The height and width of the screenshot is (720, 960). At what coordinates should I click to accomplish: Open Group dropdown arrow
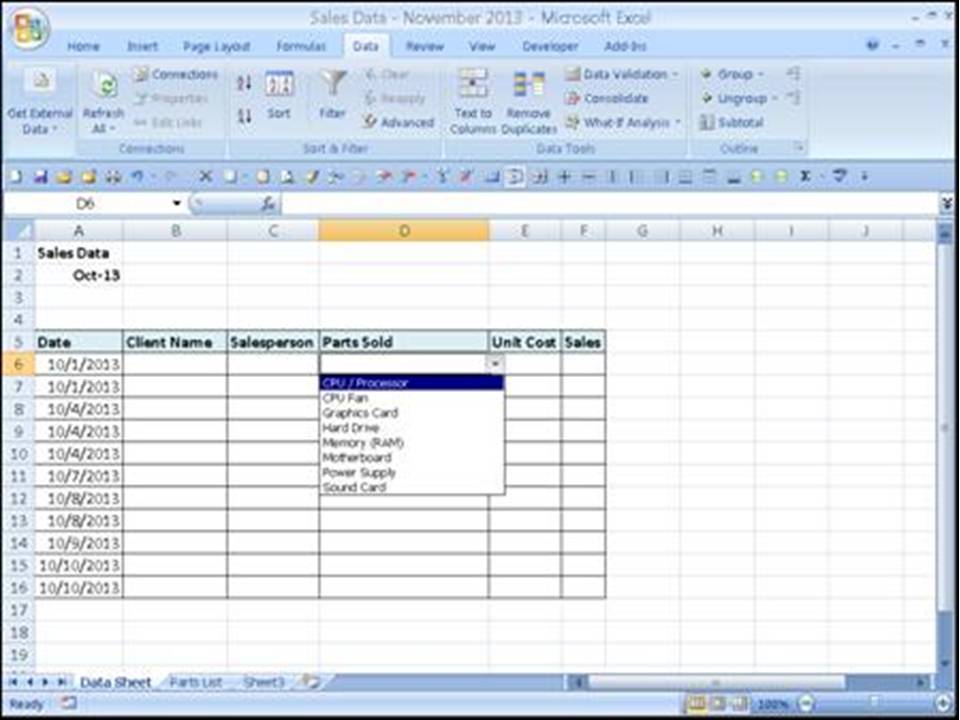coord(760,74)
